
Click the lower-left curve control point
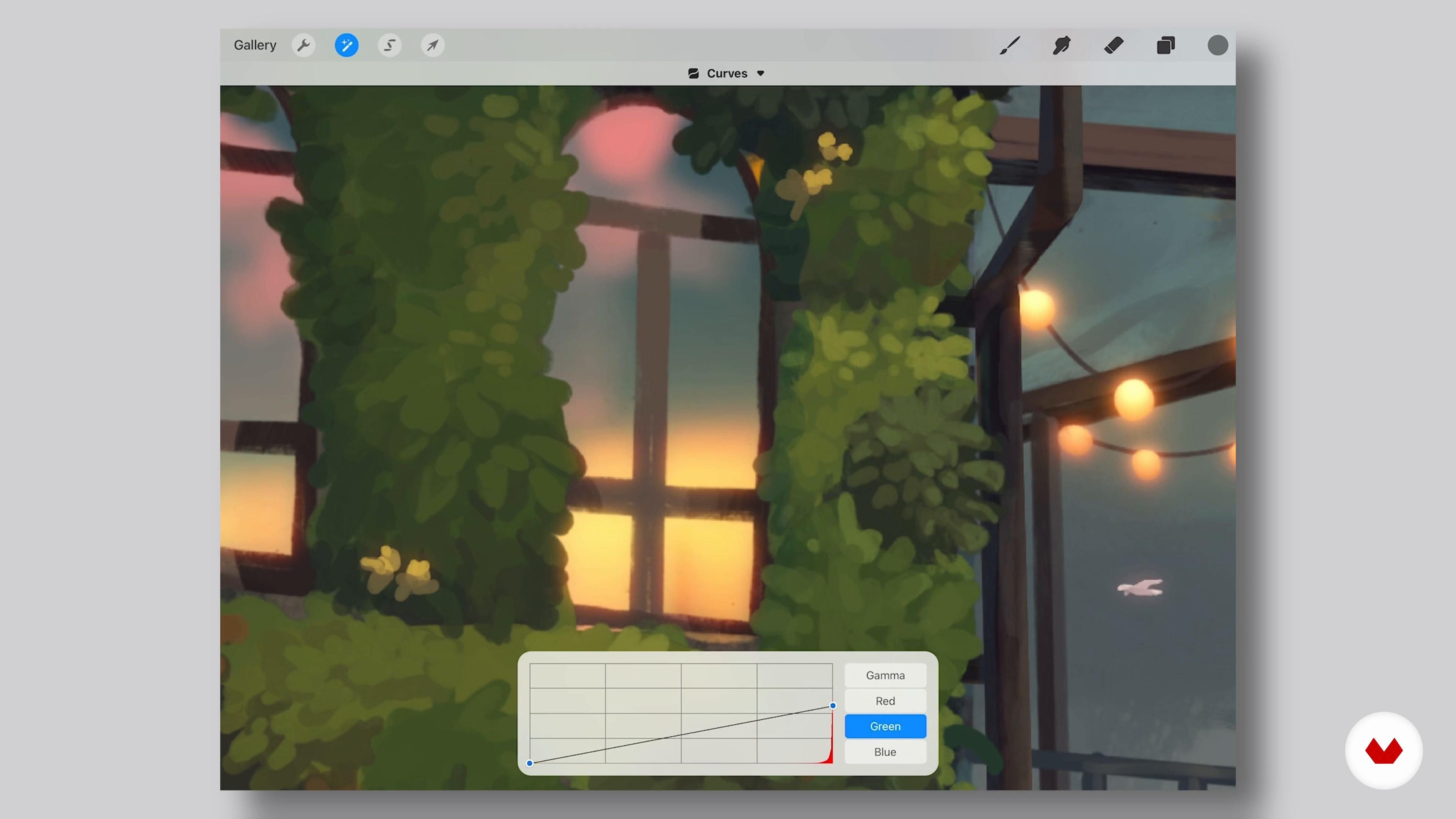pyautogui.click(x=530, y=763)
